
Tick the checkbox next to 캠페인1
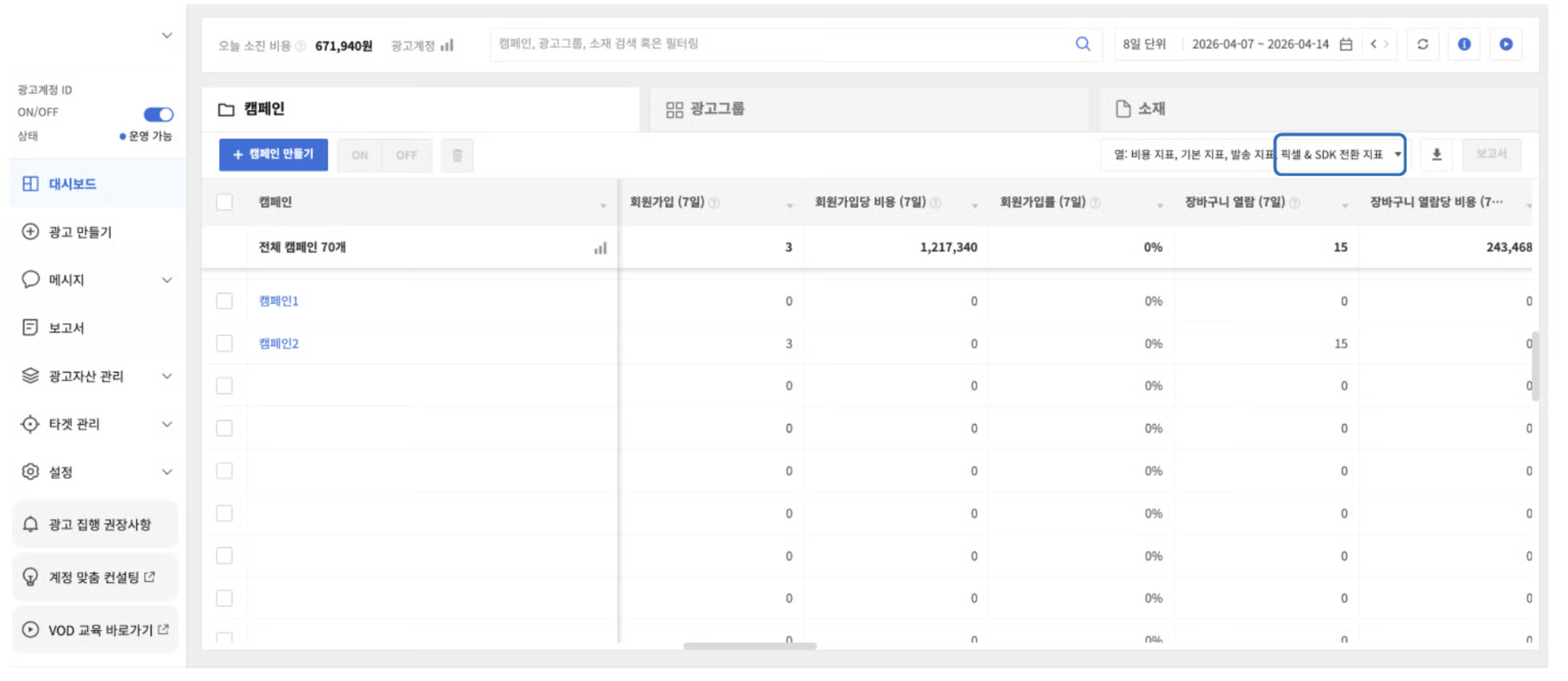(224, 301)
